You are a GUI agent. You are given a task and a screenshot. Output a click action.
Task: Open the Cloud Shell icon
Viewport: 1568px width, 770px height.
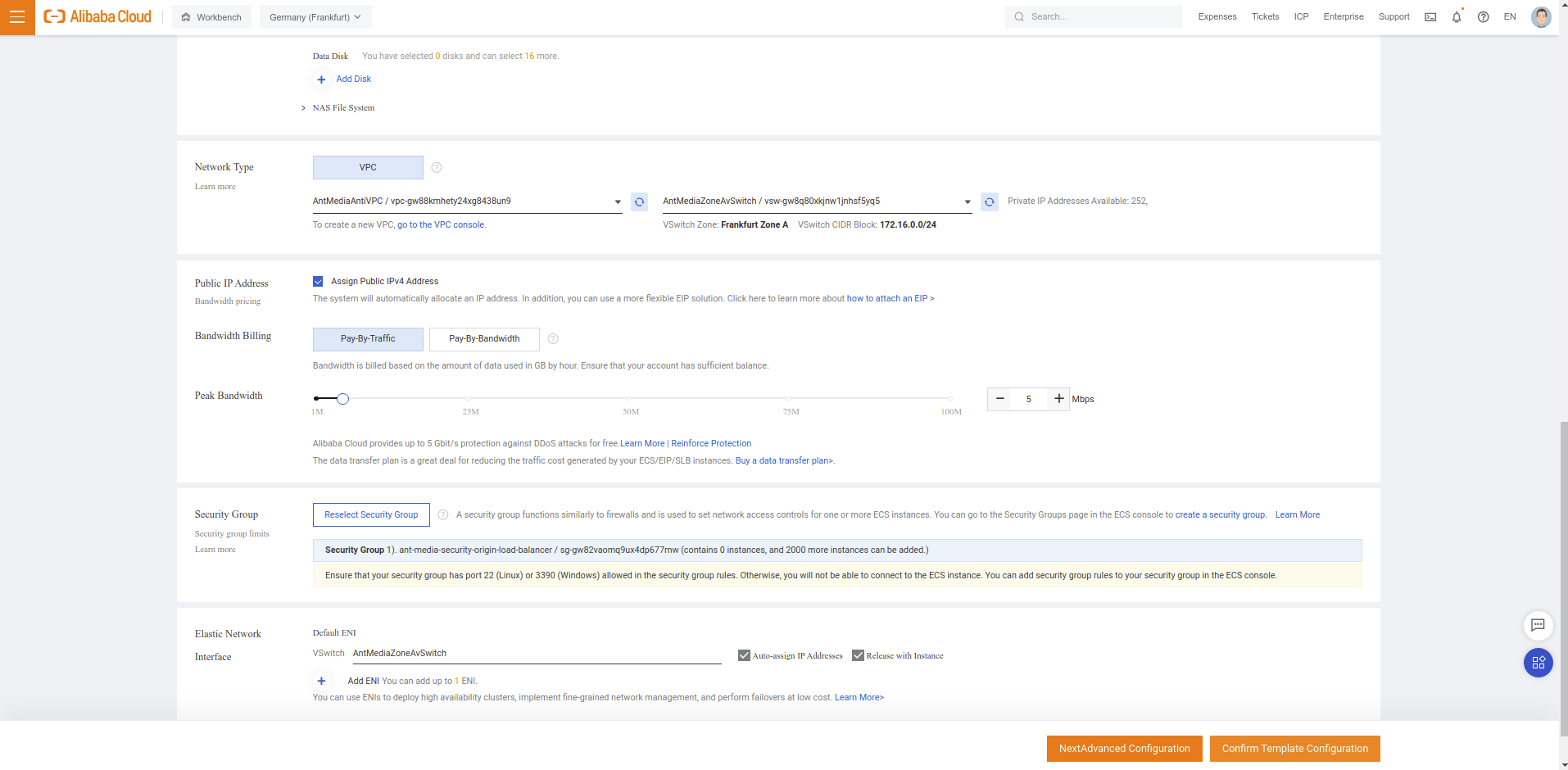pyautogui.click(x=1430, y=17)
